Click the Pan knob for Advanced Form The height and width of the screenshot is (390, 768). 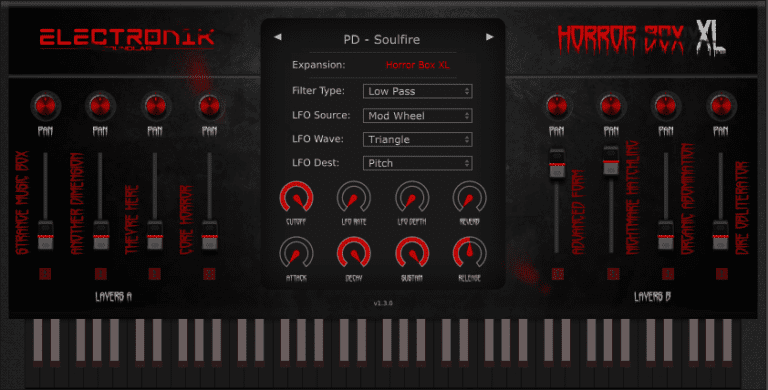(x=557, y=105)
